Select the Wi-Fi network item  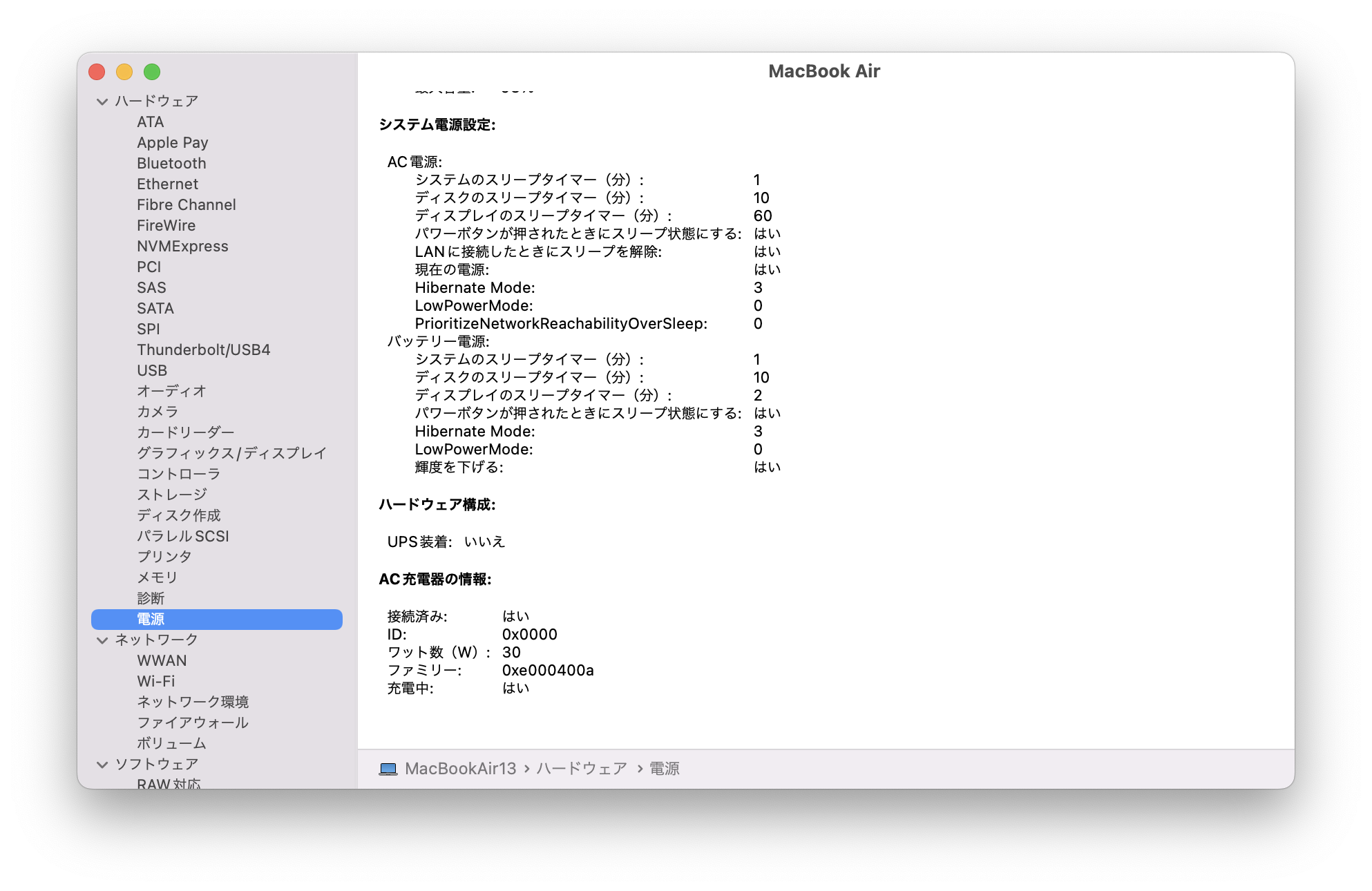(156, 682)
